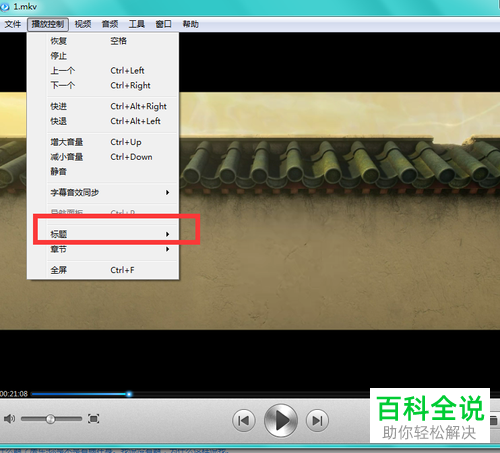Click the seek bar position handle

click(129, 394)
